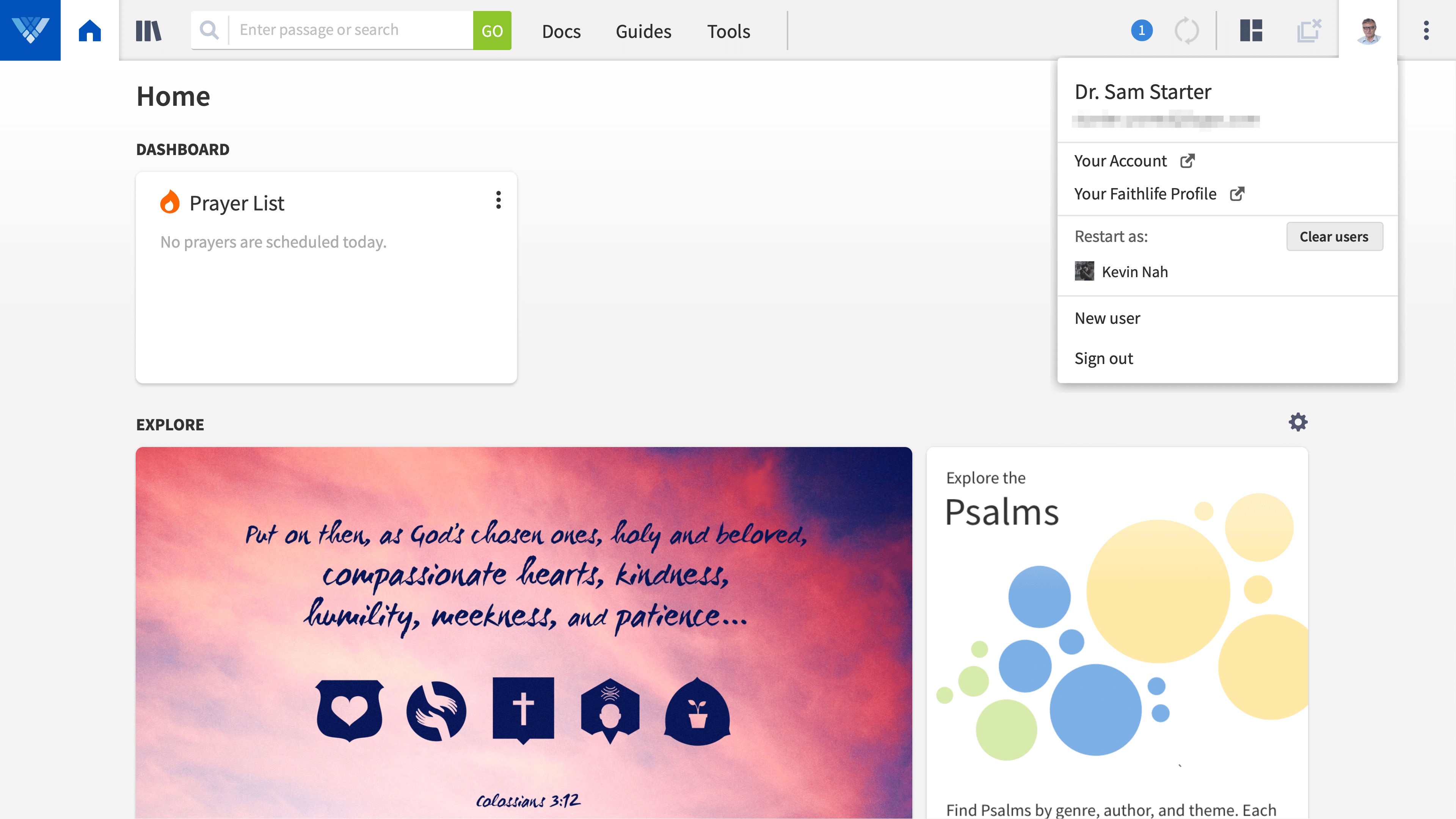Screen dimensions: 1456x819
Task: Click Clear users button
Action: click(1334, 236)
